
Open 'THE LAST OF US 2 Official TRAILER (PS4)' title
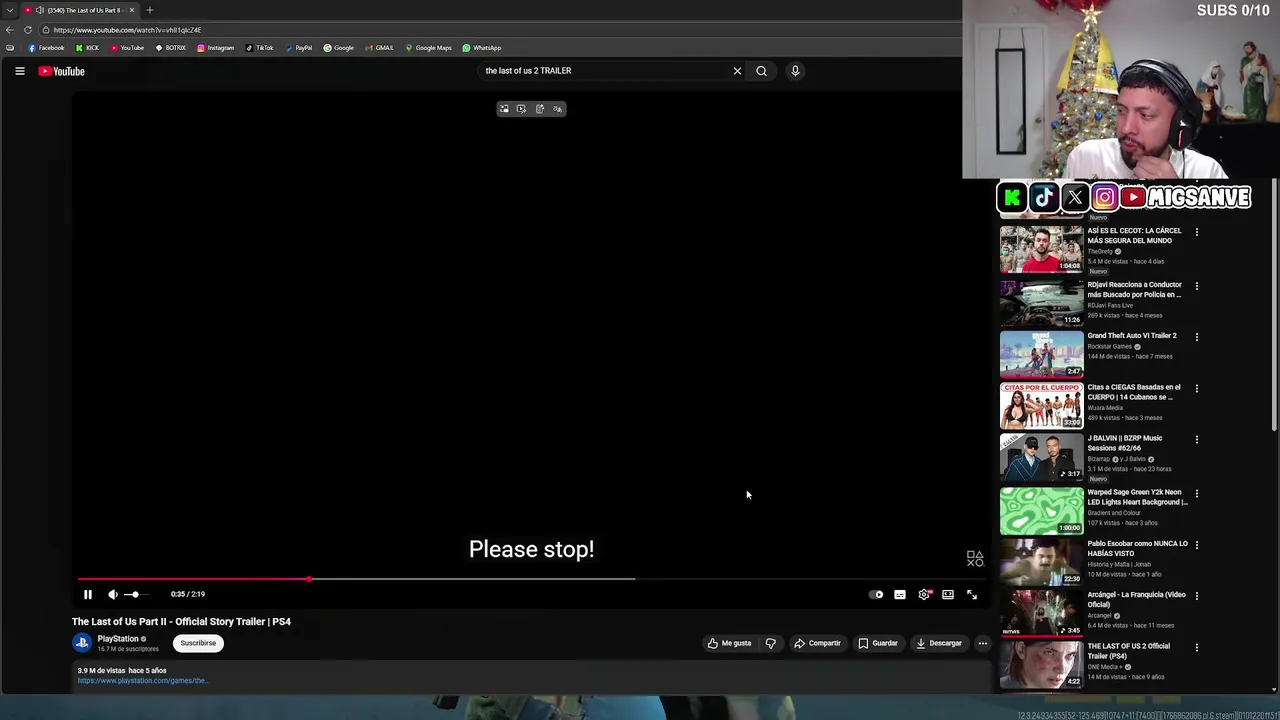point(1128,651)
